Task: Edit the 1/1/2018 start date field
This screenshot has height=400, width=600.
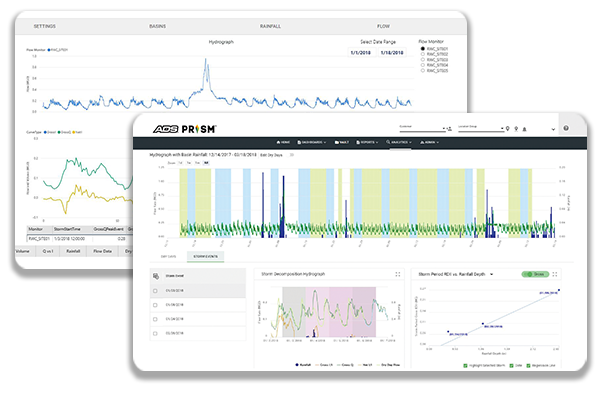Action: [x=361, y=52]
